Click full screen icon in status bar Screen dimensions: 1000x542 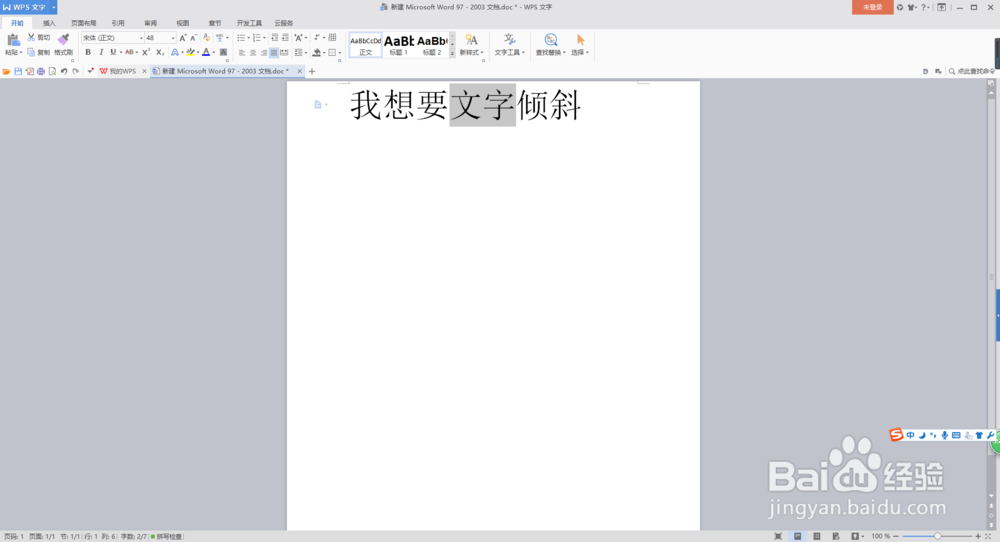[778, 536]
